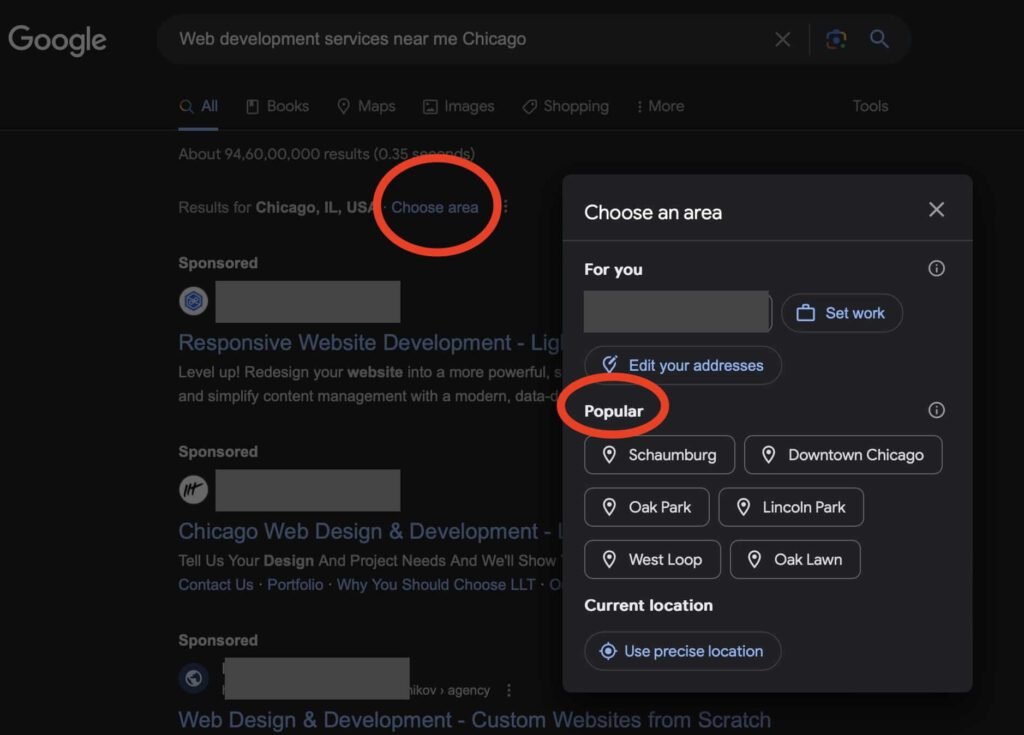Screen dimensions: 1024x735
Task: Select the Downtown Chicago area chip
Action: click(843, 455)
